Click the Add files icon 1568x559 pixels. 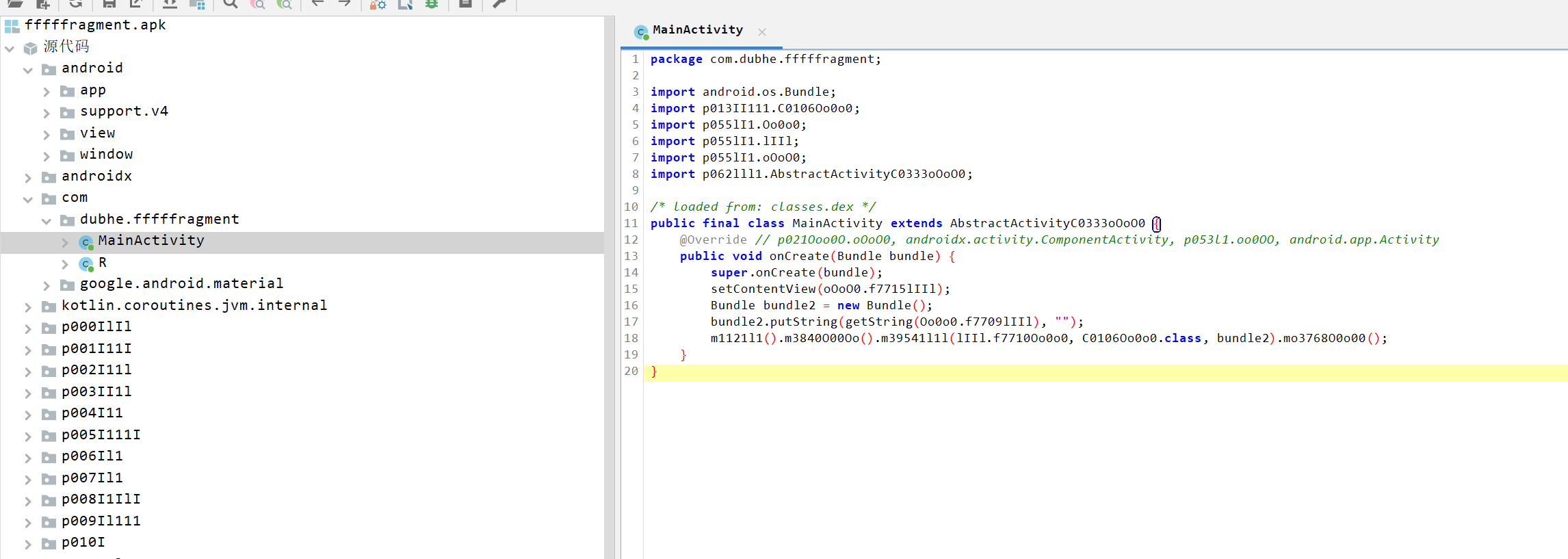(x=42, y=4)
